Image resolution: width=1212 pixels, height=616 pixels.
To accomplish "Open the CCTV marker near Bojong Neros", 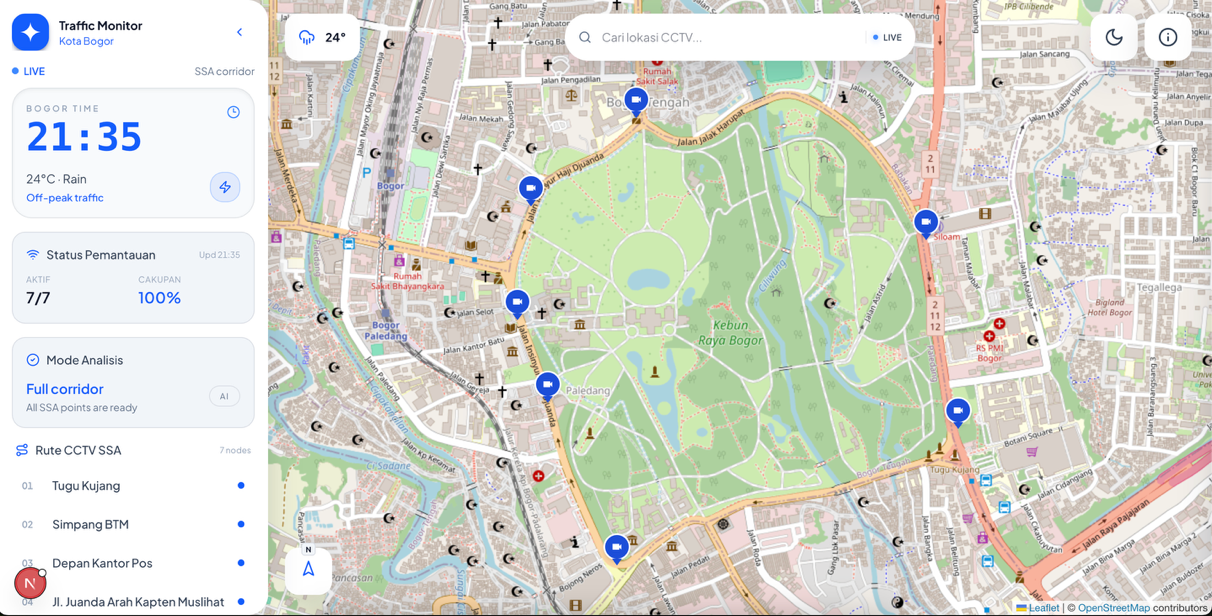I will [617, 548].
